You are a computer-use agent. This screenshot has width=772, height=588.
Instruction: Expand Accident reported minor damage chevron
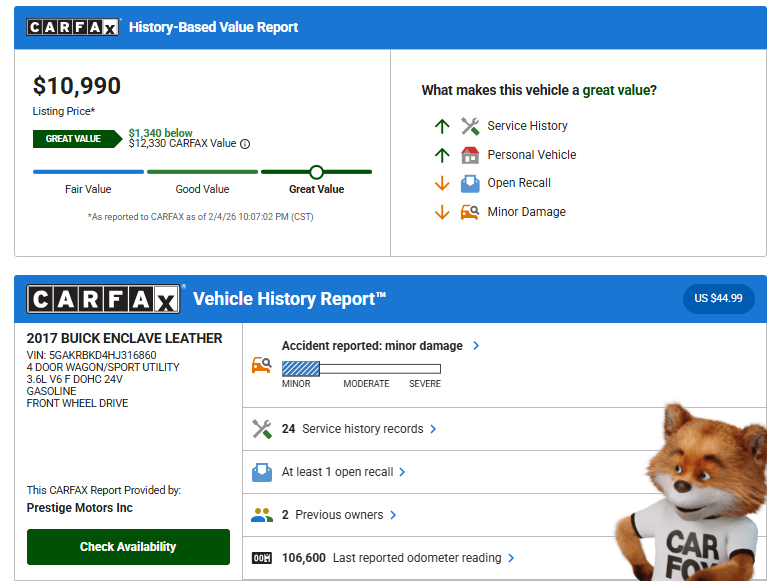(x=476, y=346)
